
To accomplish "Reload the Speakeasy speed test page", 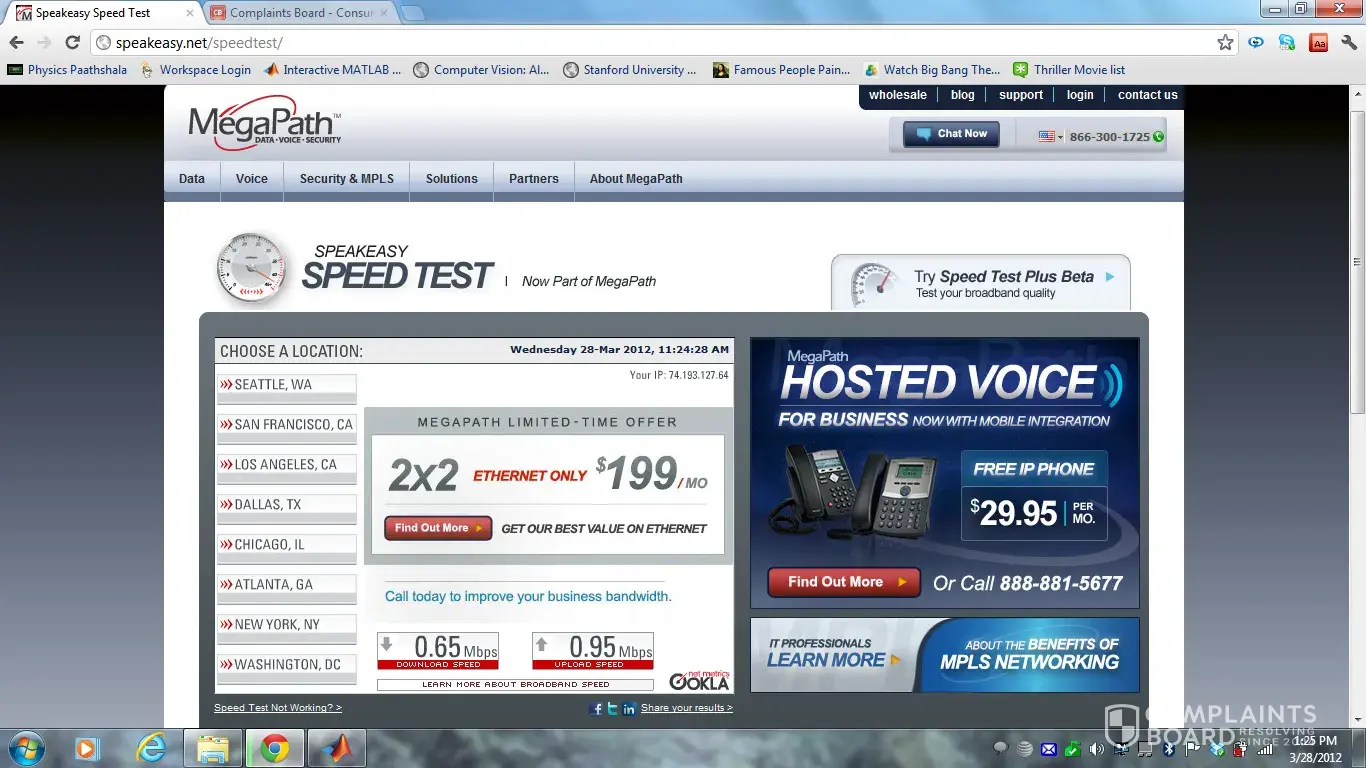I will (72, 43).
